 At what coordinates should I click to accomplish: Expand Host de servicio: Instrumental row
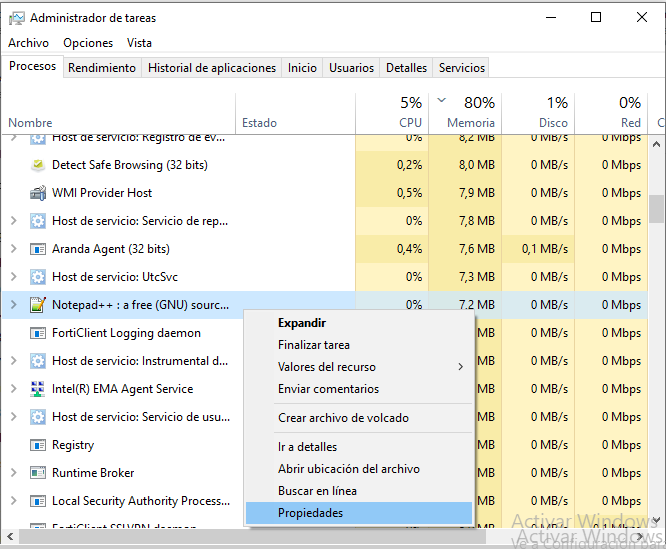point(14,361)
